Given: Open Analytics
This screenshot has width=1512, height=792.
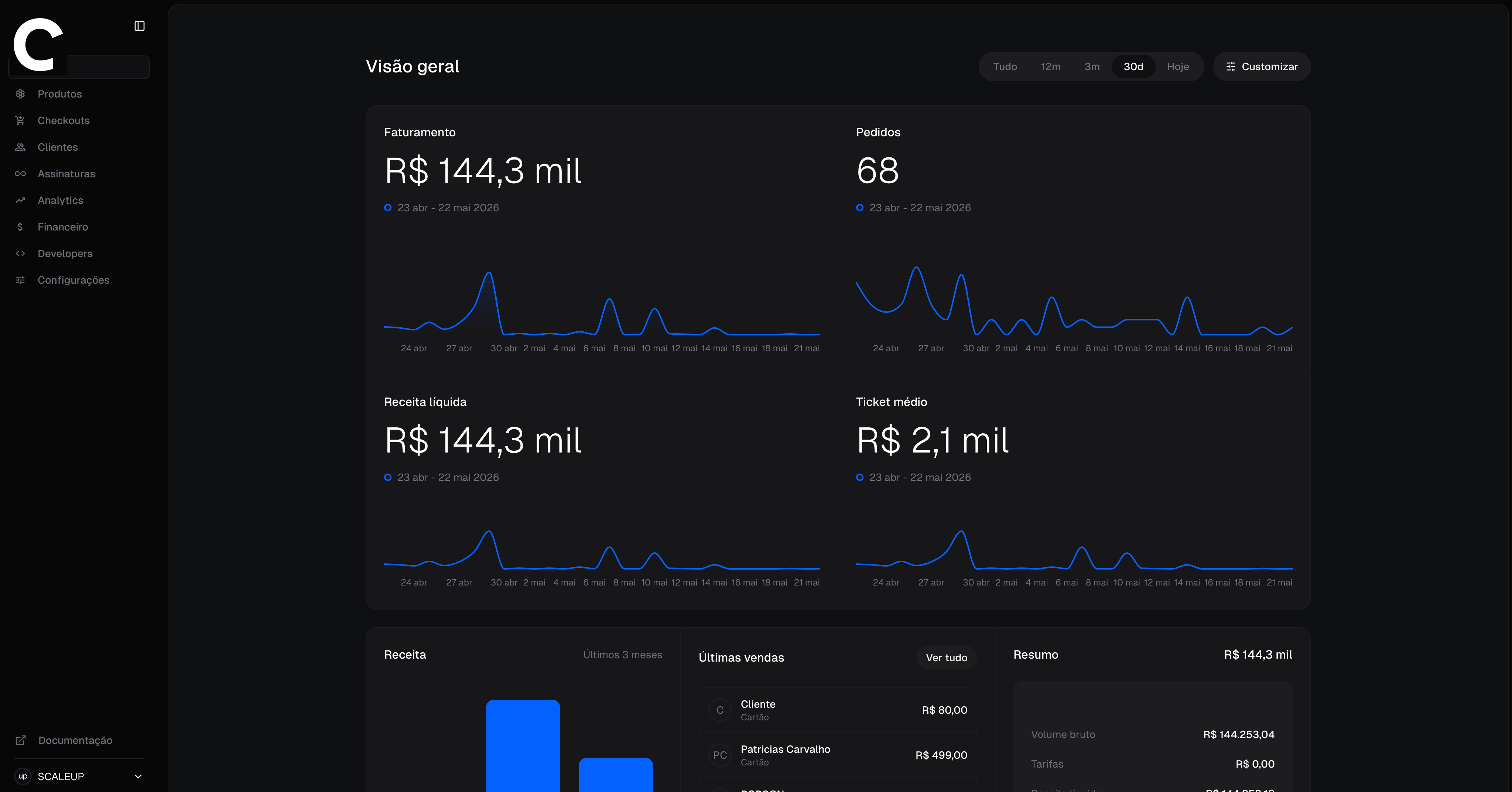Looking at the screenshot, I should (x=61, y=200).
